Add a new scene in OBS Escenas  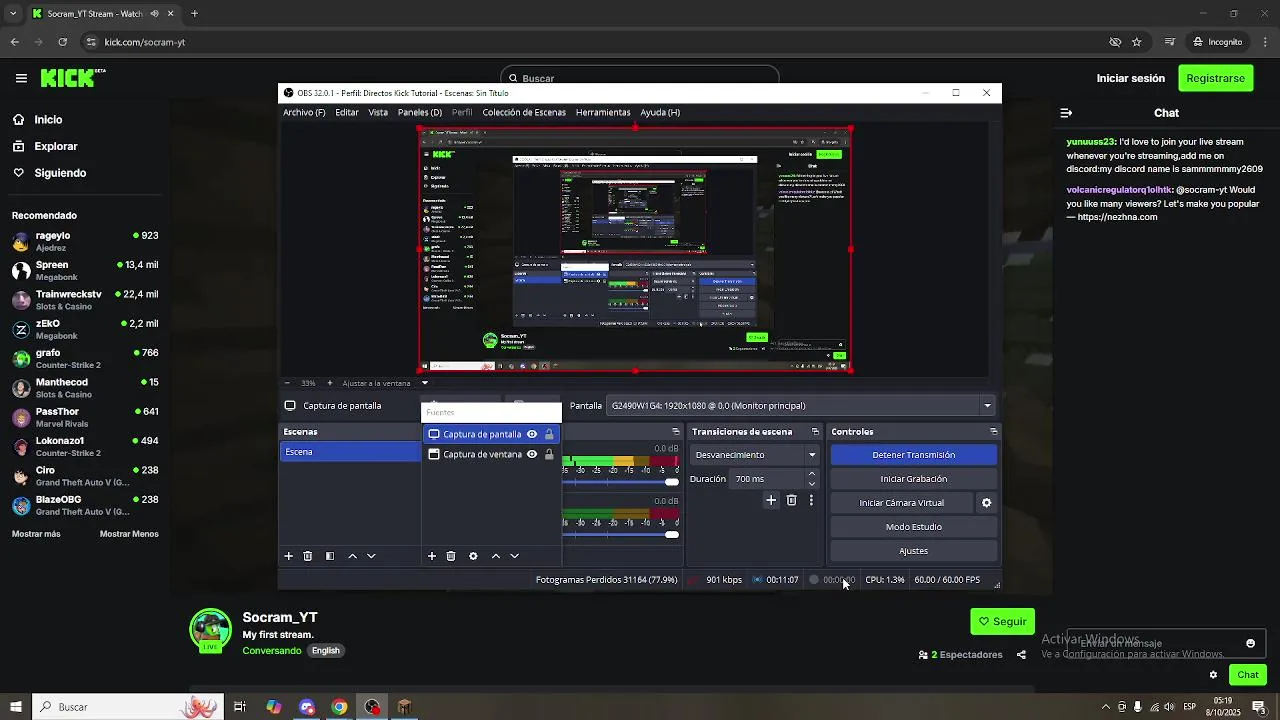point(289,556)
